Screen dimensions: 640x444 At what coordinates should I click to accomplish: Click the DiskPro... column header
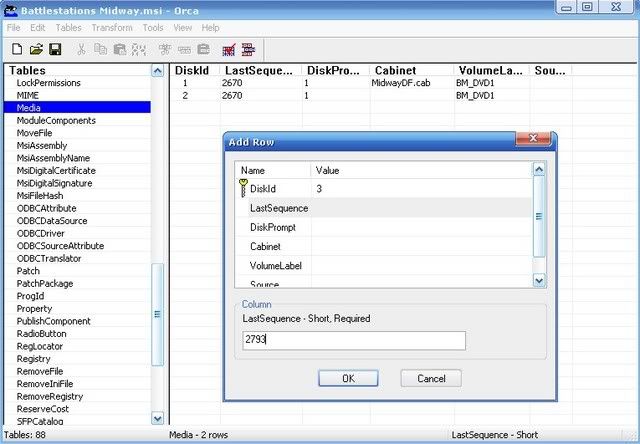(336, 70)
